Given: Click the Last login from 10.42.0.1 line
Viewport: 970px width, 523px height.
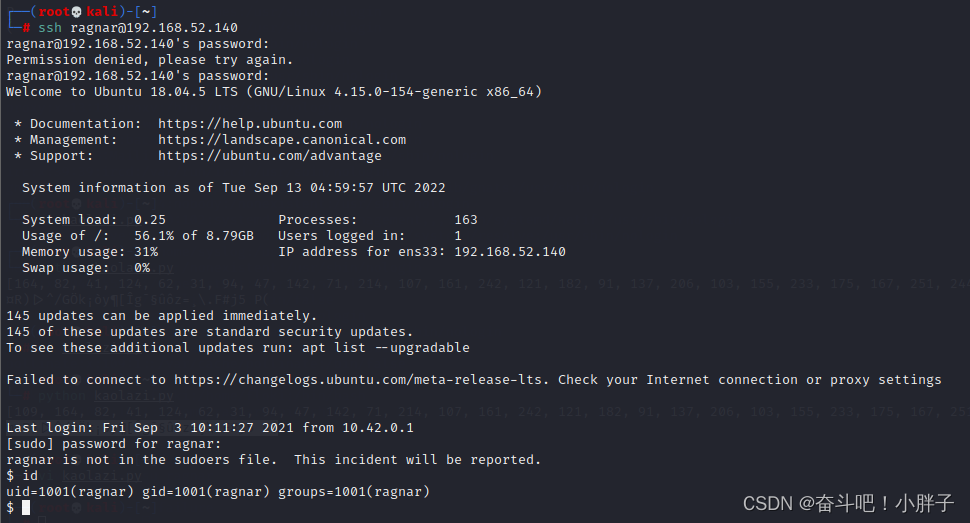Looking at the screenshot, I should click(210, 428).
